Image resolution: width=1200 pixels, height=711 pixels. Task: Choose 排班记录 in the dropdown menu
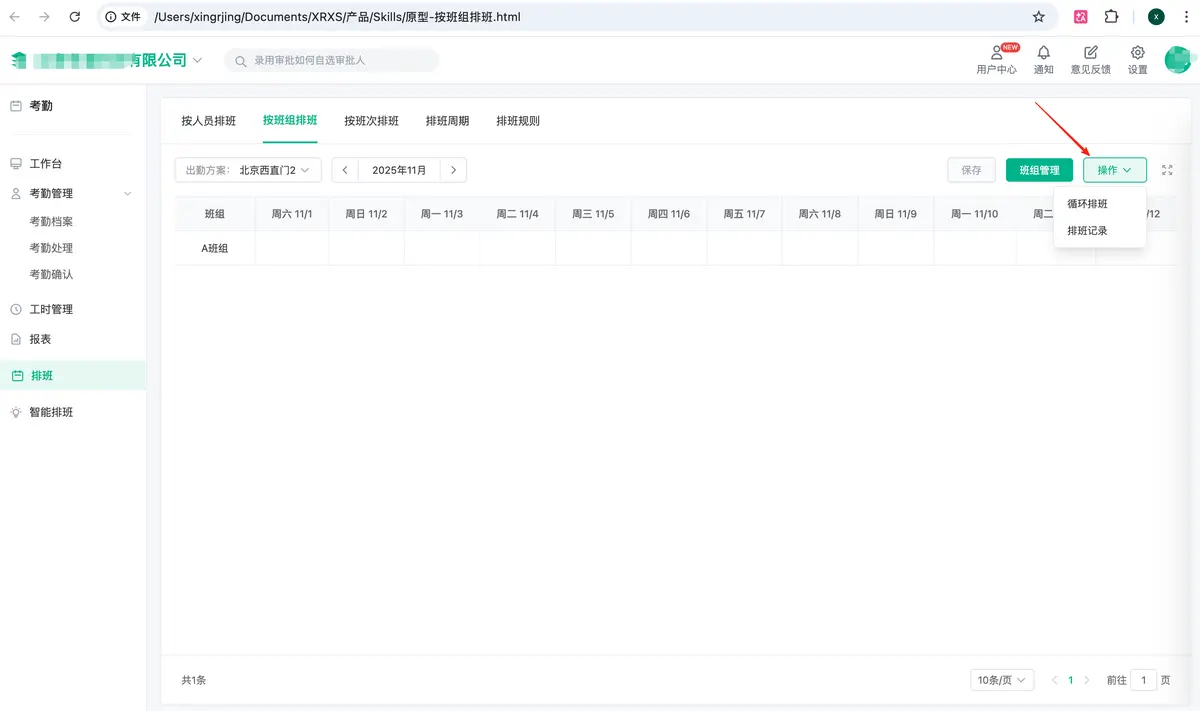(x=1087, y=231)
